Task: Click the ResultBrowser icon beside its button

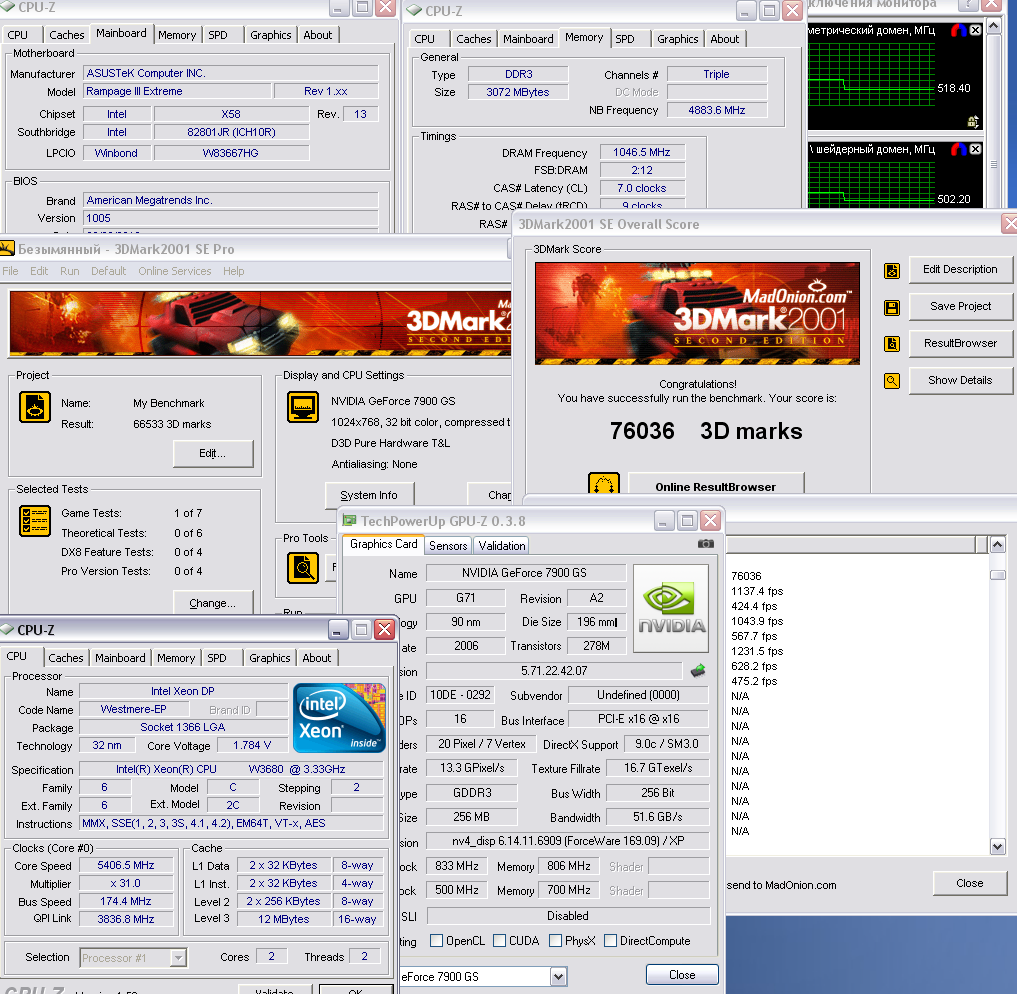Action: 892,344
